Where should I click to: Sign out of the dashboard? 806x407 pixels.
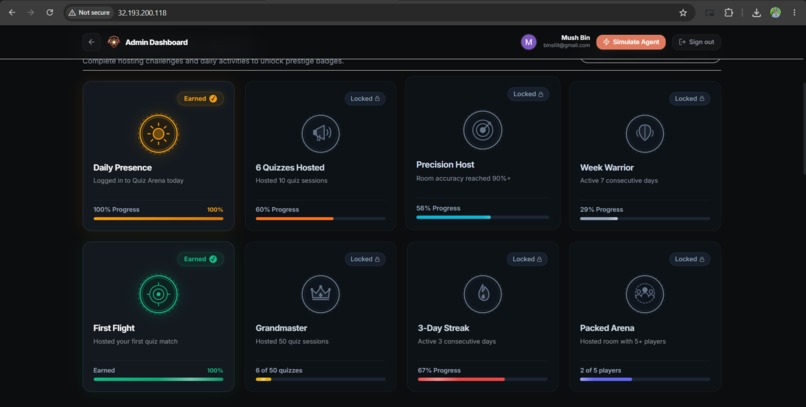coord(696,42)
